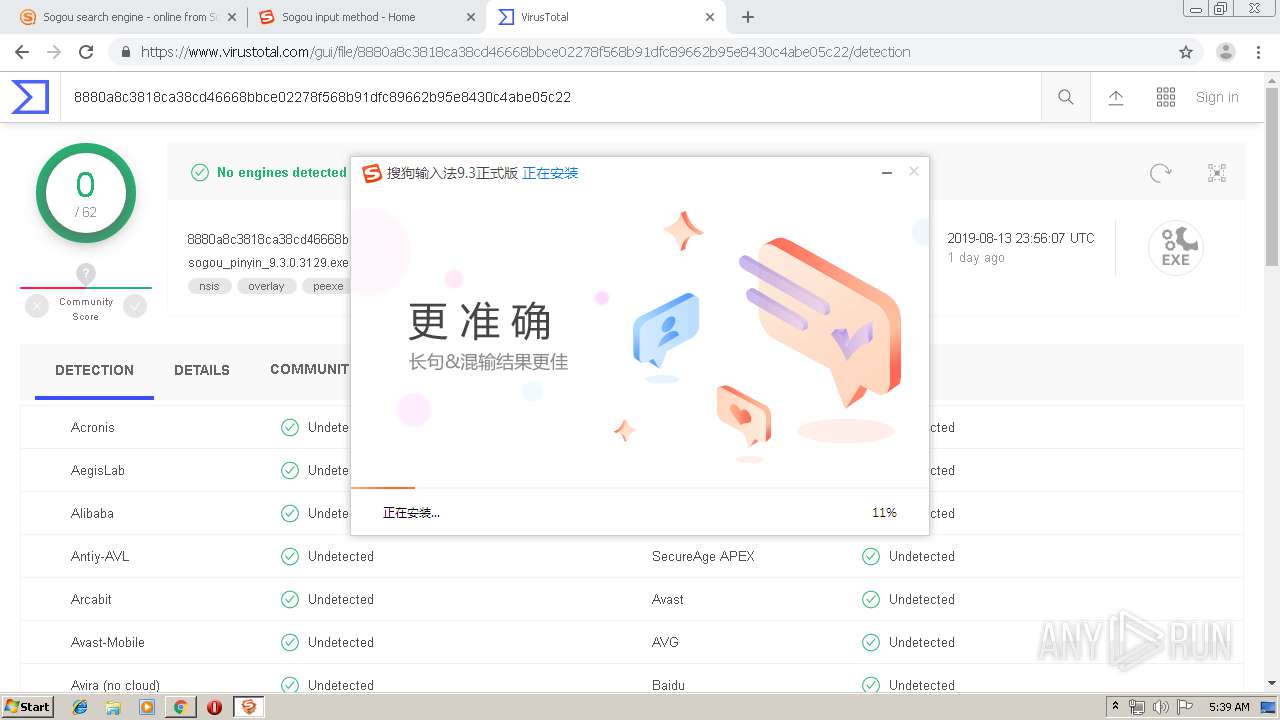Switch to the DETECTION tab
The height and width of the screenshot is (720, 1280).
coord(94,370)
